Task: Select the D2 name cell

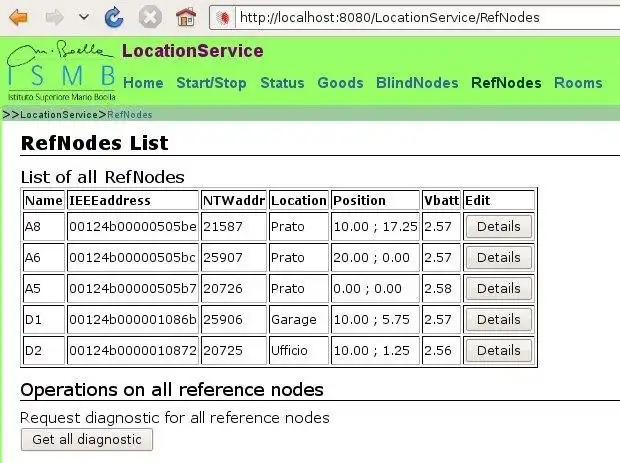Action: click(43, 350)
